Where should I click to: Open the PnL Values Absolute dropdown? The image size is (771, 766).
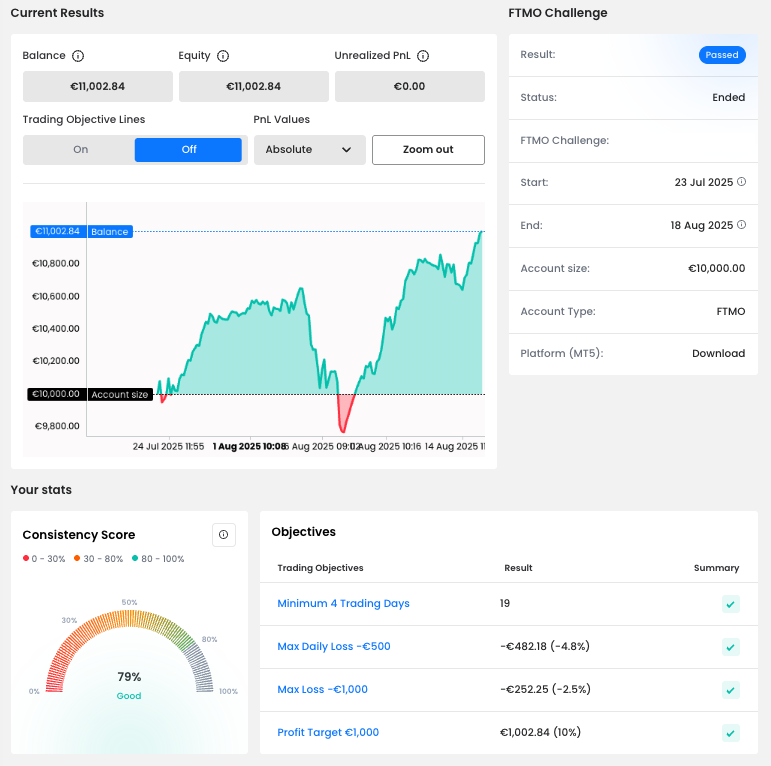[309, 150]
